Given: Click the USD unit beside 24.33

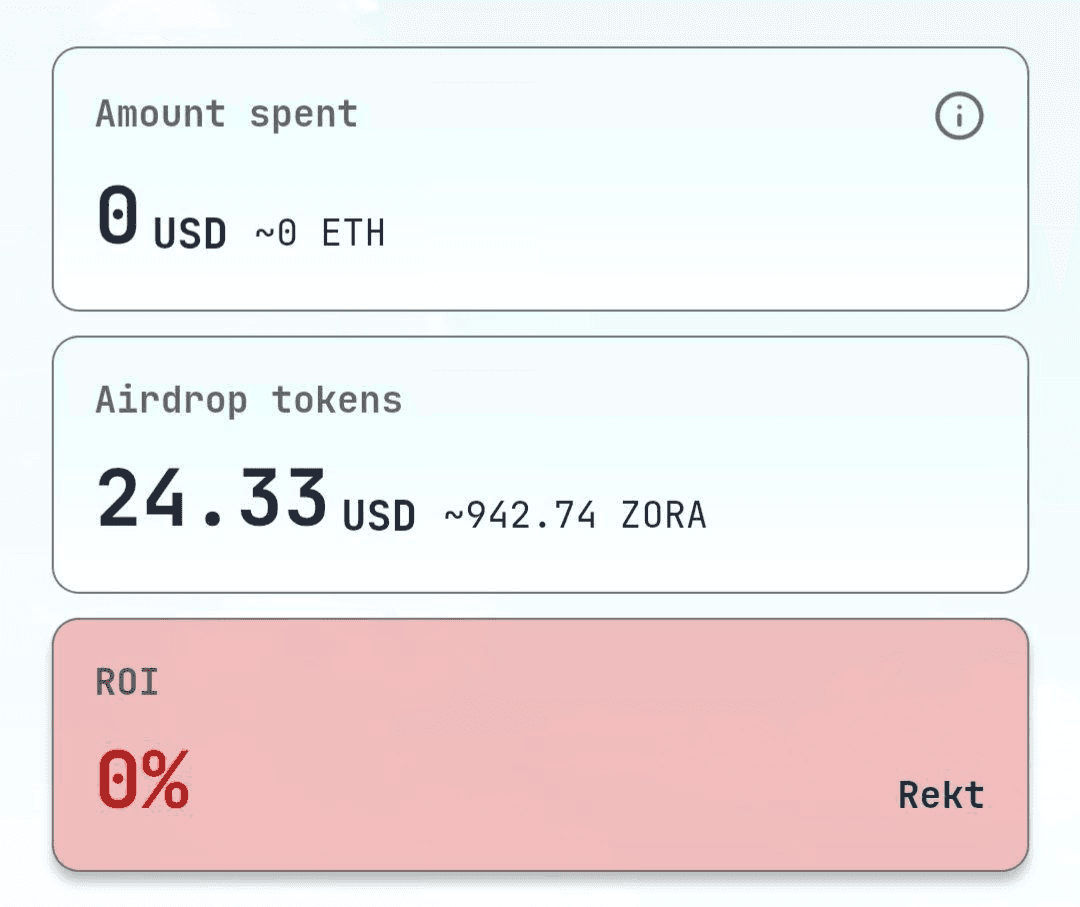Looking at the screenshot, I should (x=379, y=517).
